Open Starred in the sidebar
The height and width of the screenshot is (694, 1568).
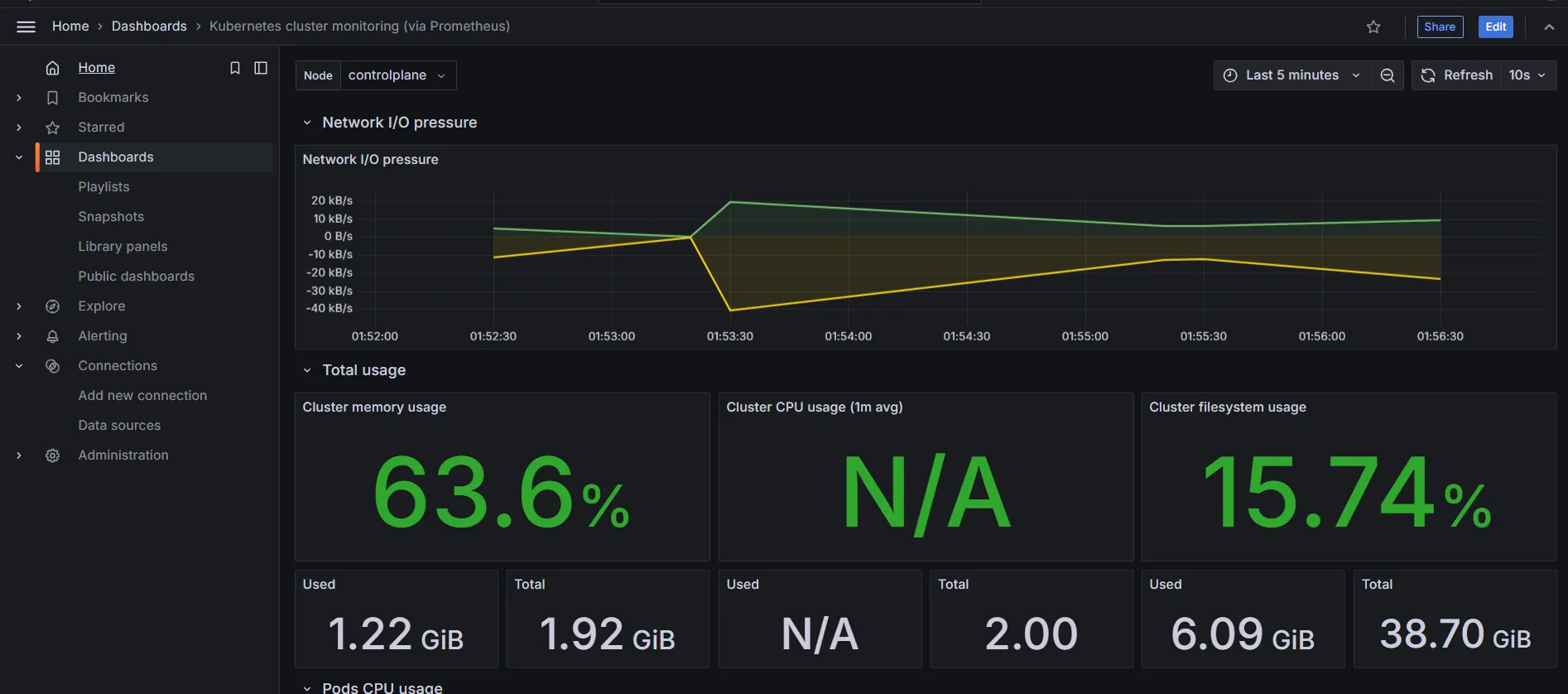click(x=101, y=128)
